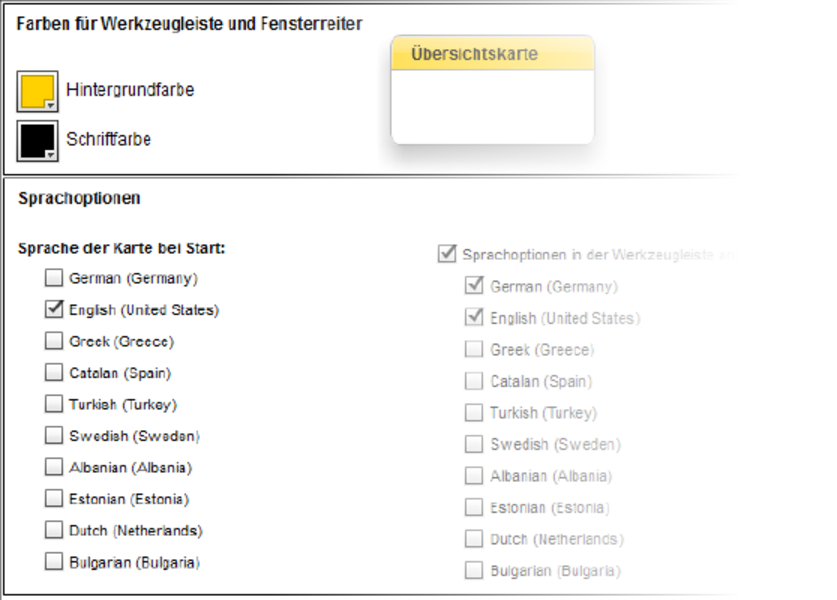This screenshot has width=837, height=600.
Task: Open the Hintergrundfarbe yellow color picker
Action: [36, 90]
